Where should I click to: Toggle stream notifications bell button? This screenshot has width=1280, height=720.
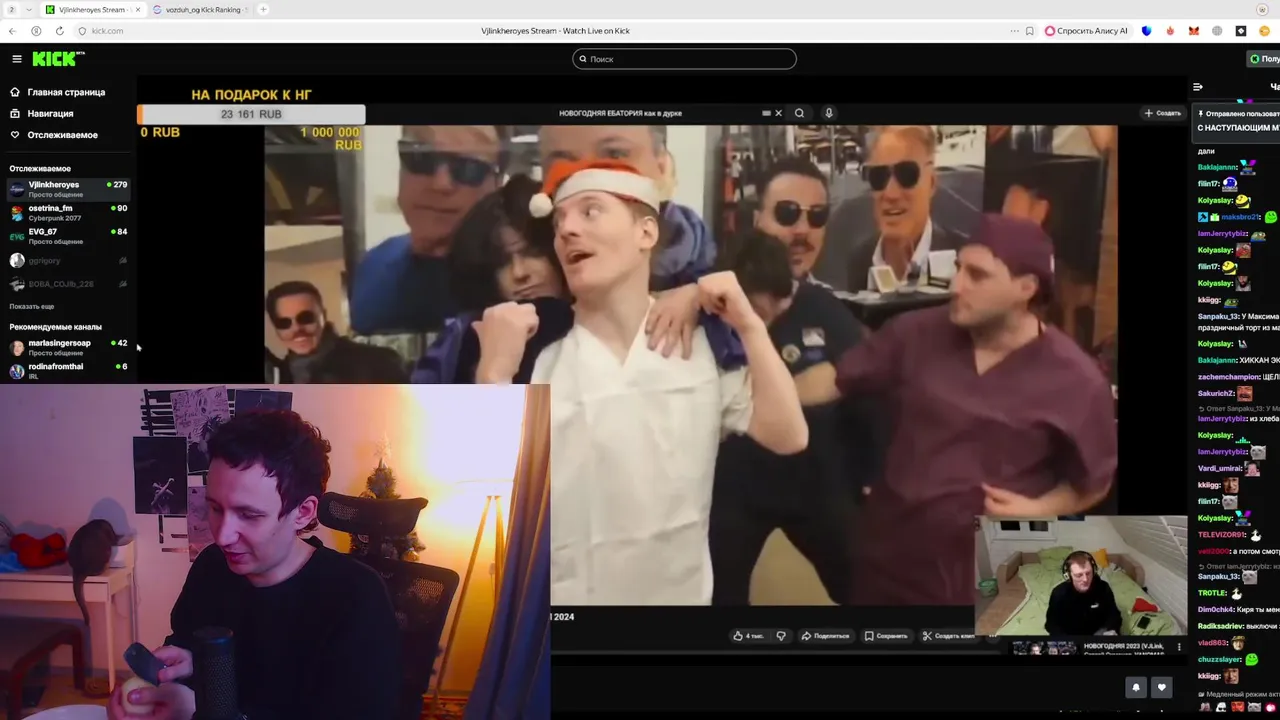[1136, 687]
